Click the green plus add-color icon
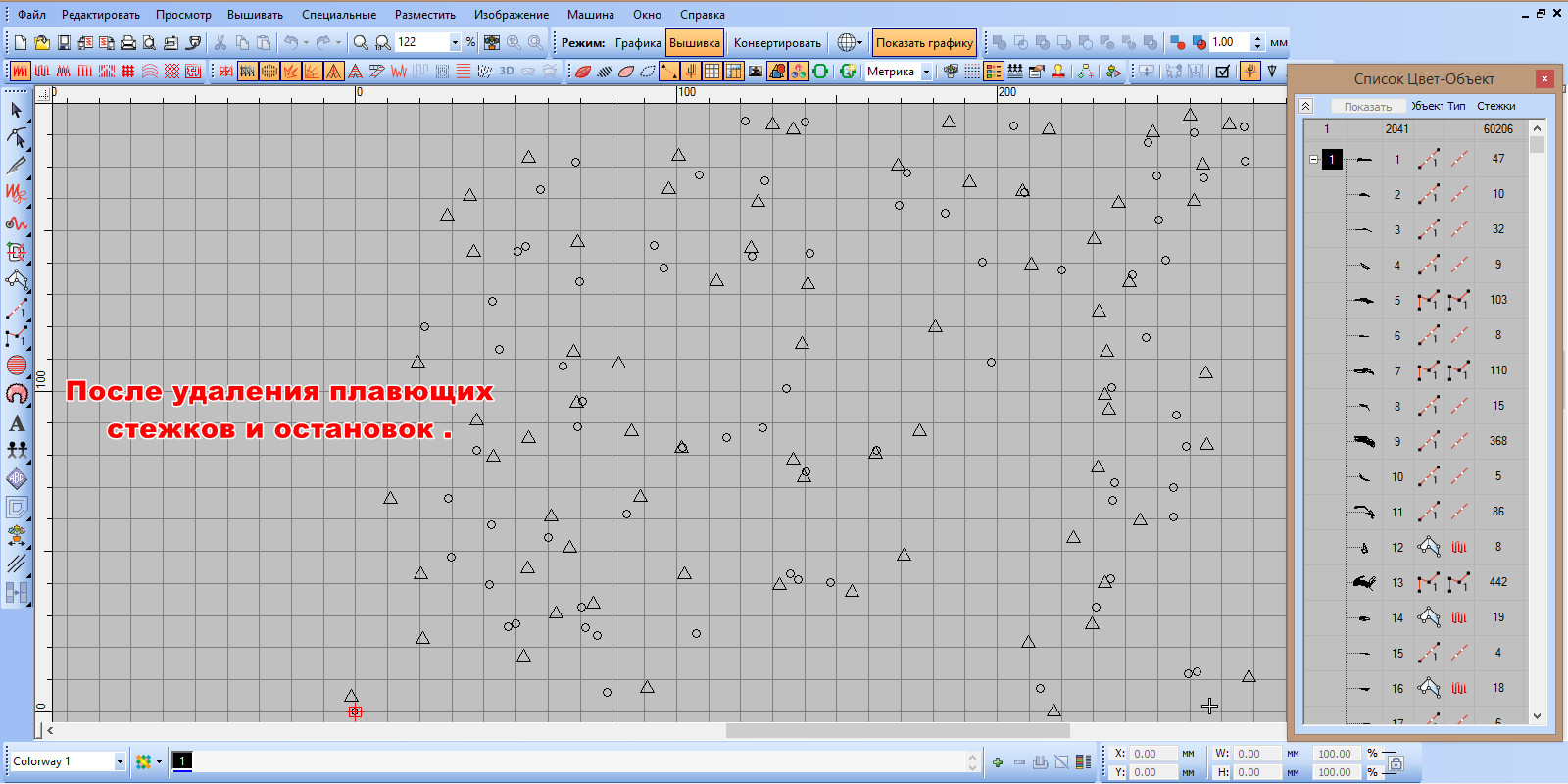Screen dimensions: 1568x784 point(998,761)
